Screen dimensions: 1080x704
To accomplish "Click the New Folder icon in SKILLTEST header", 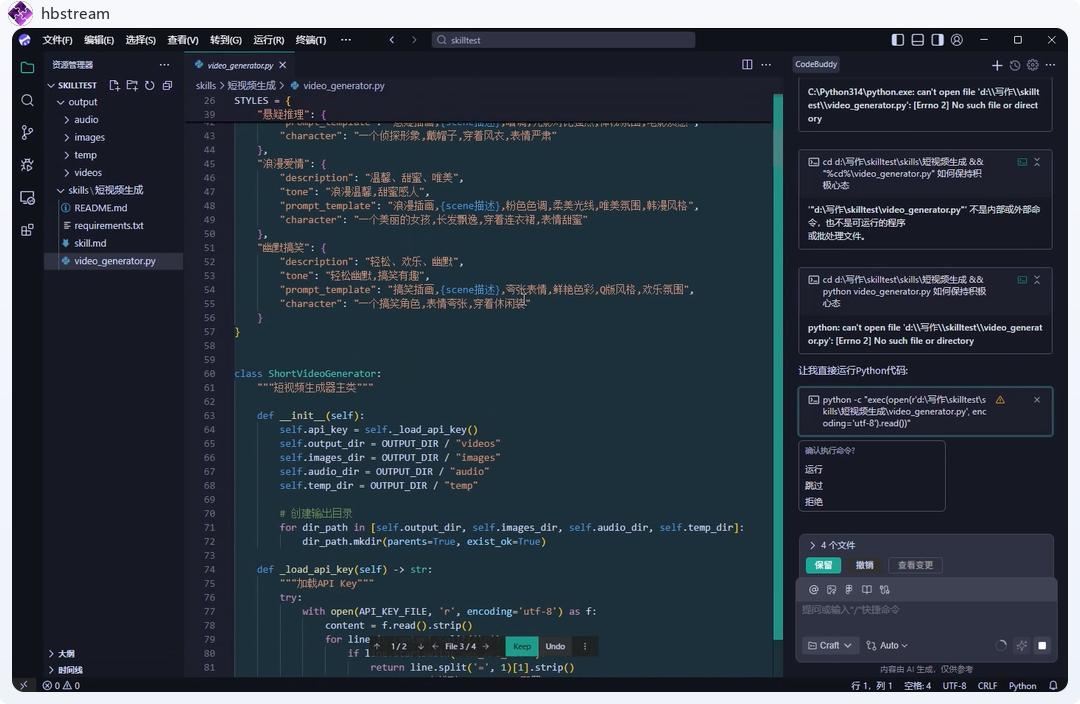I will coord(132,85).
